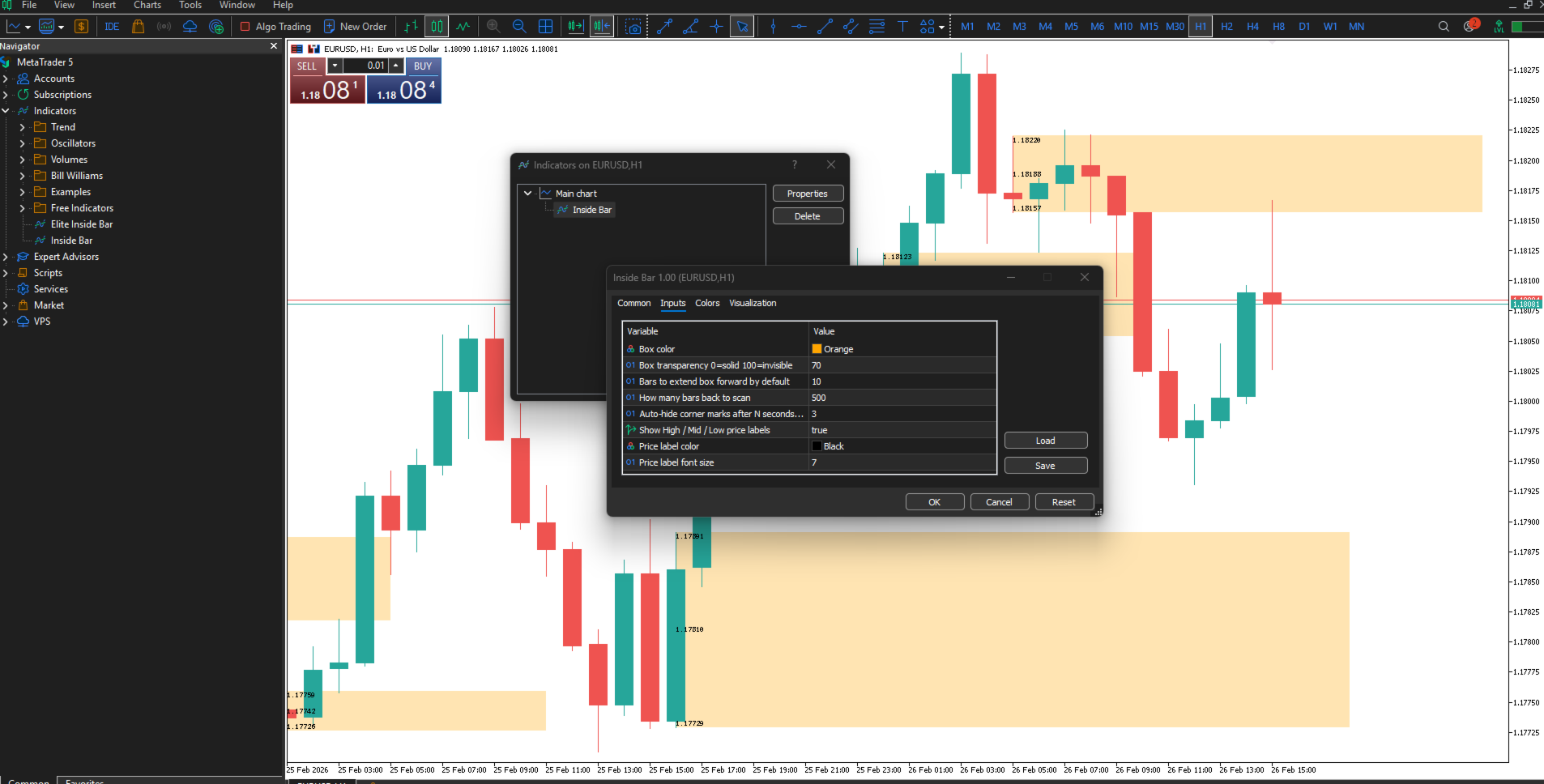Expand the Expert Advisors node
Screen dimensions: 1544x784
click(6, 257)
